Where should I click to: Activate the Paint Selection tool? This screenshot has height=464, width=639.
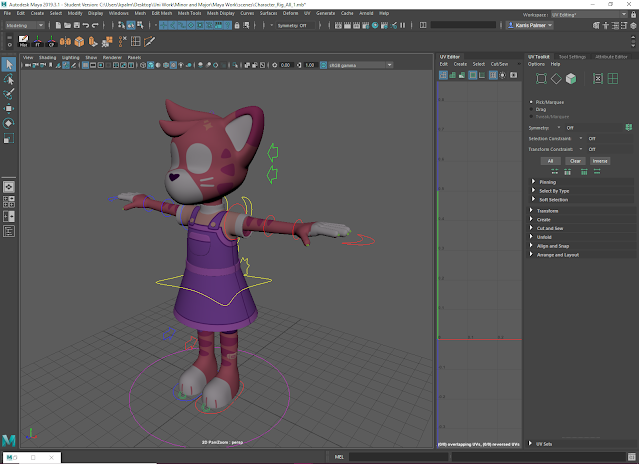point(9,94)
